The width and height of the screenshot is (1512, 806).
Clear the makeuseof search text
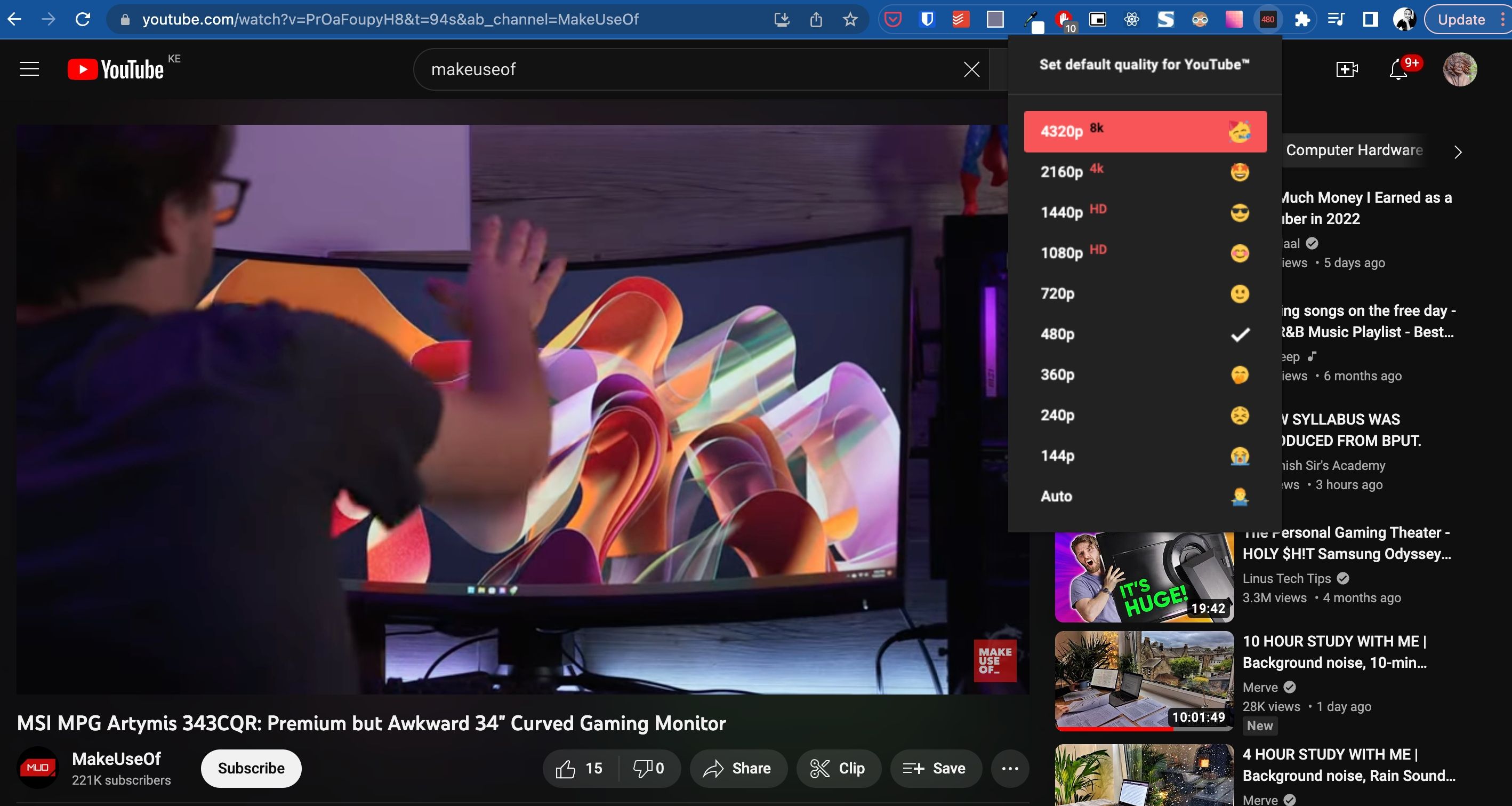click(x=971, y=69)
